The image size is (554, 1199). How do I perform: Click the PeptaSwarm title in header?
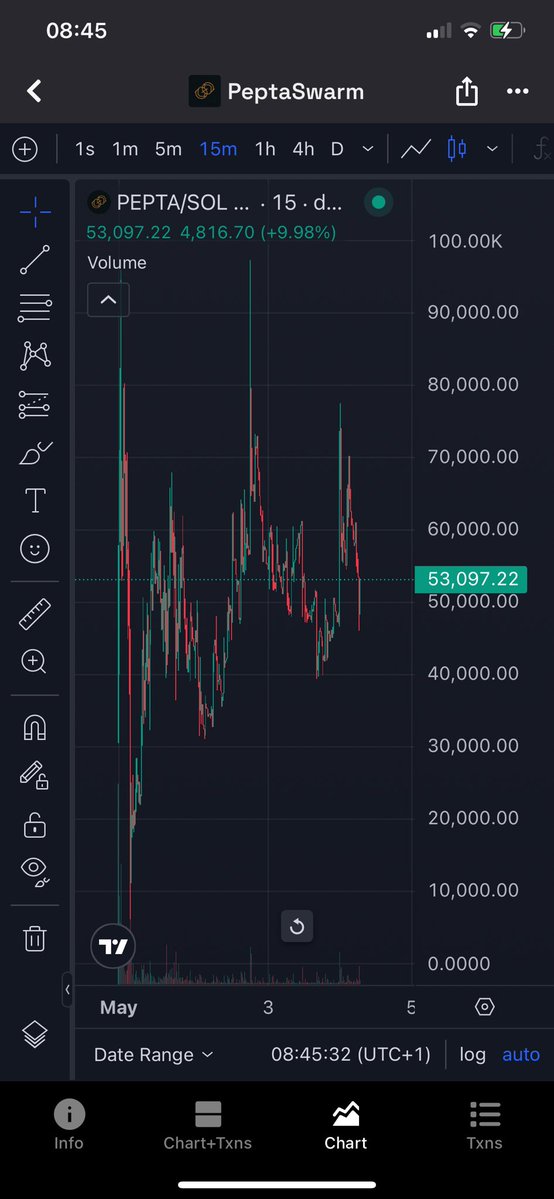tap(295, 92)
